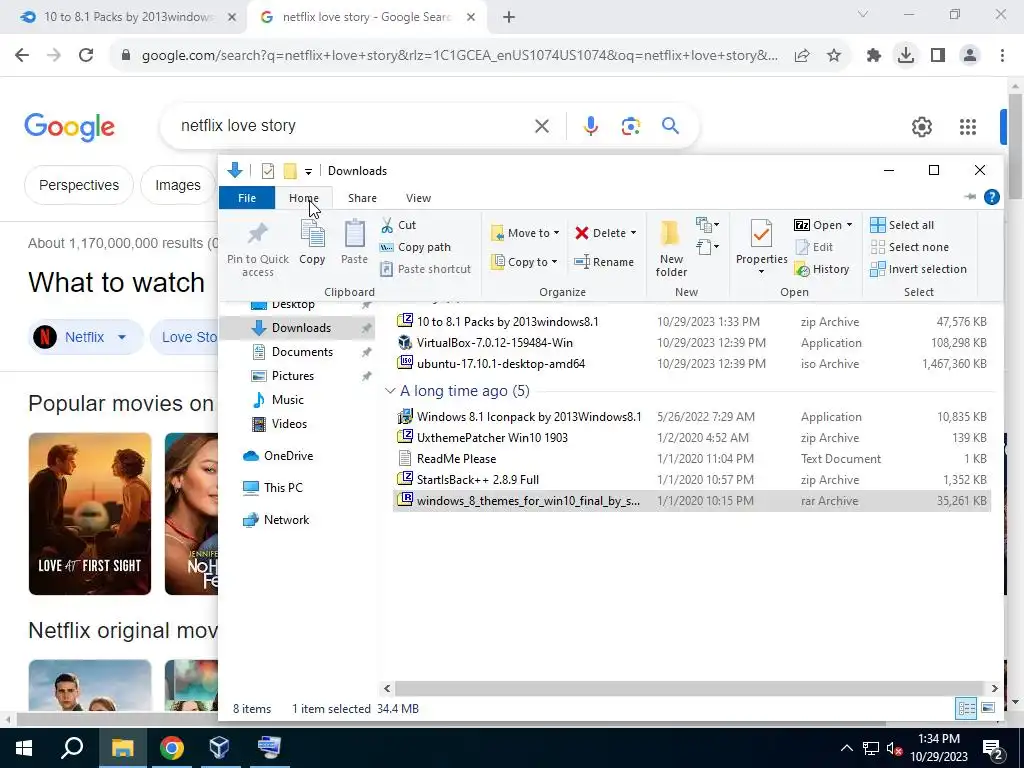Click Google voice search microphone
Viewport: 1024px width, 768px height.
[x=590, y=125]
